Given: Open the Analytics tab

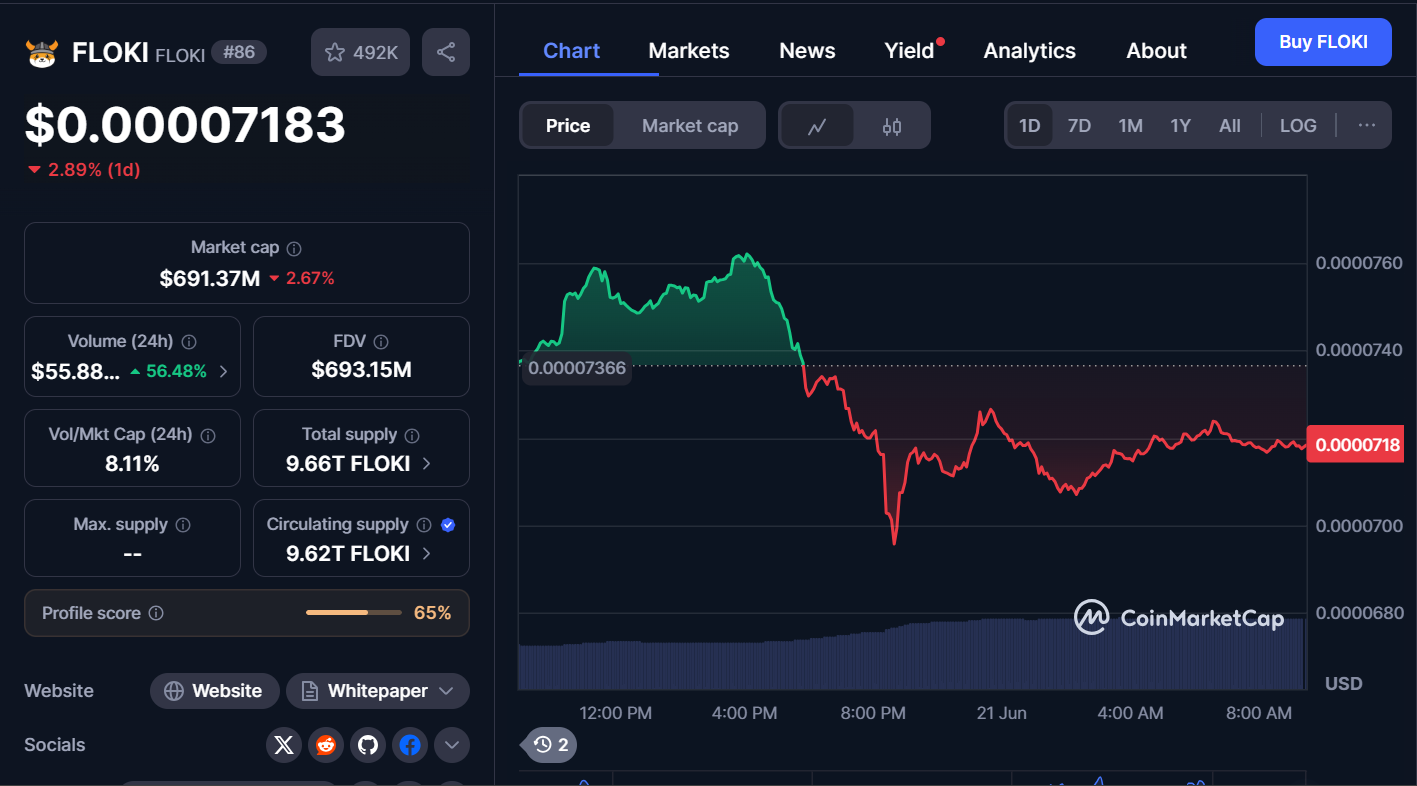Looking at the screenshot, I should (1030, 51).
